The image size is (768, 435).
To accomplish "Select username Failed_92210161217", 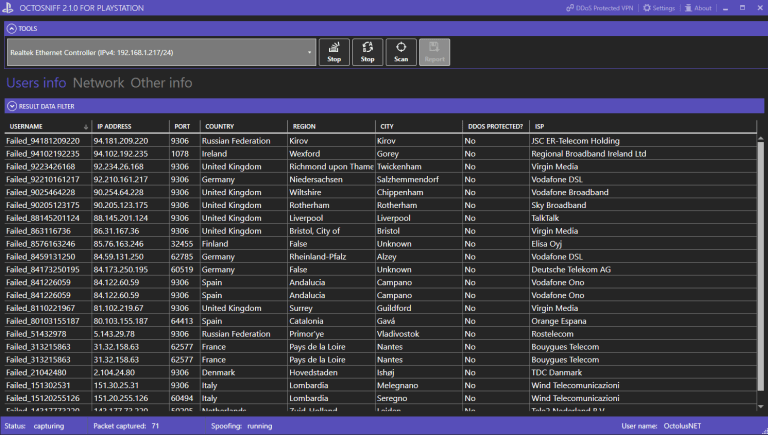I will (43, 179).
